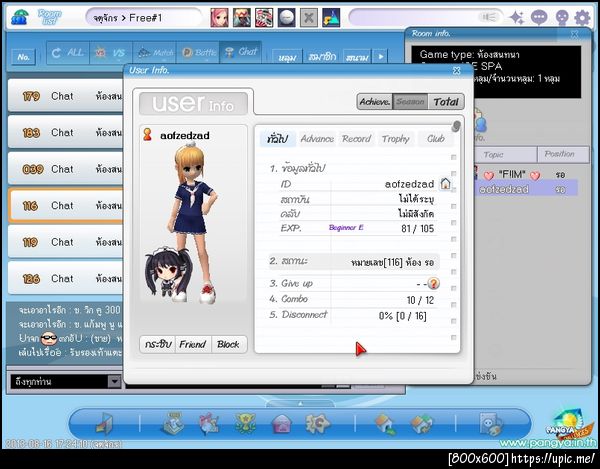Select room 126 Chat row
This screenshot has width=600, height=469.
click(65, 278)
